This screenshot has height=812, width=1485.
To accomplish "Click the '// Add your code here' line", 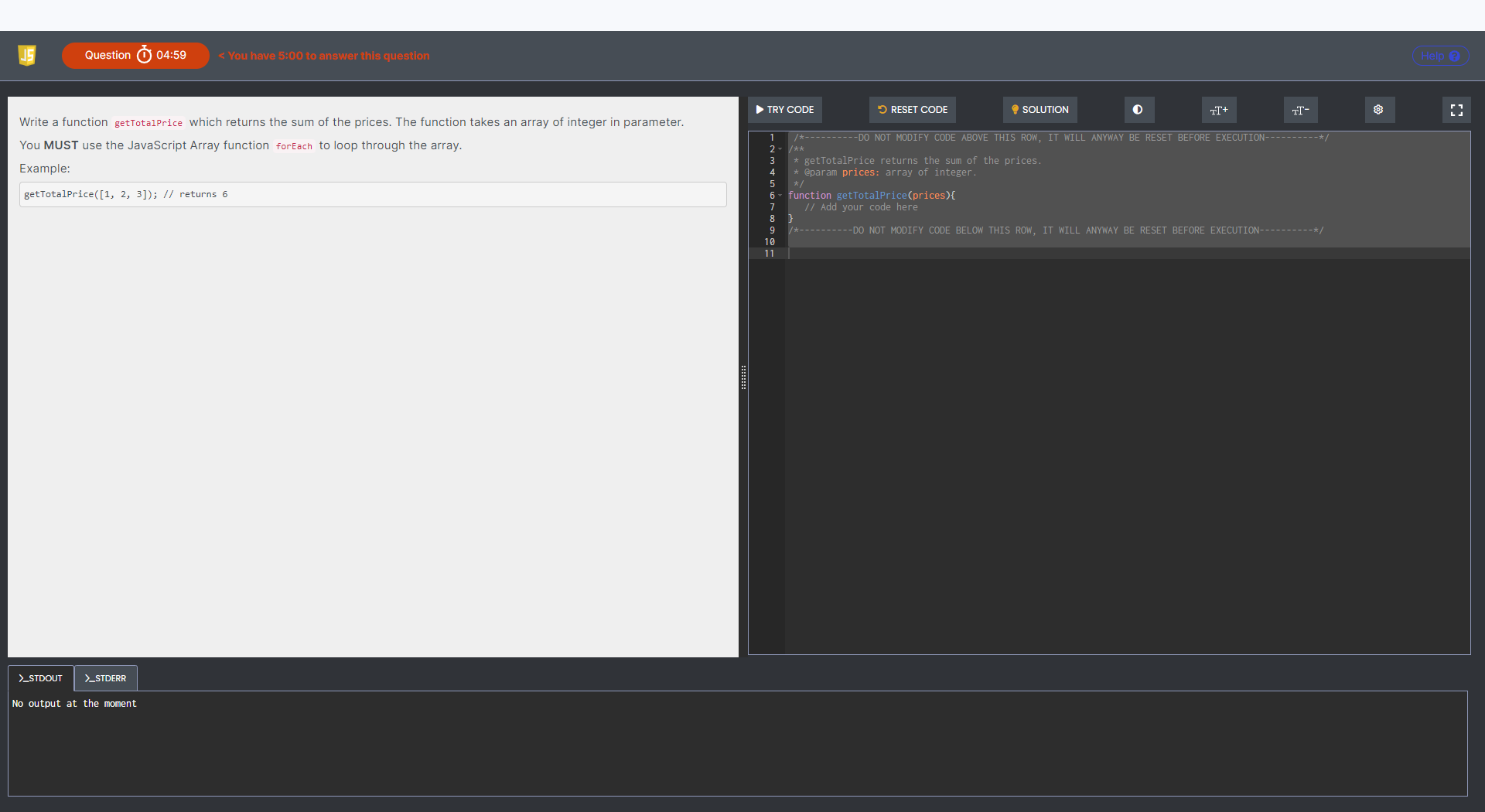I will (x=861, y=207).
